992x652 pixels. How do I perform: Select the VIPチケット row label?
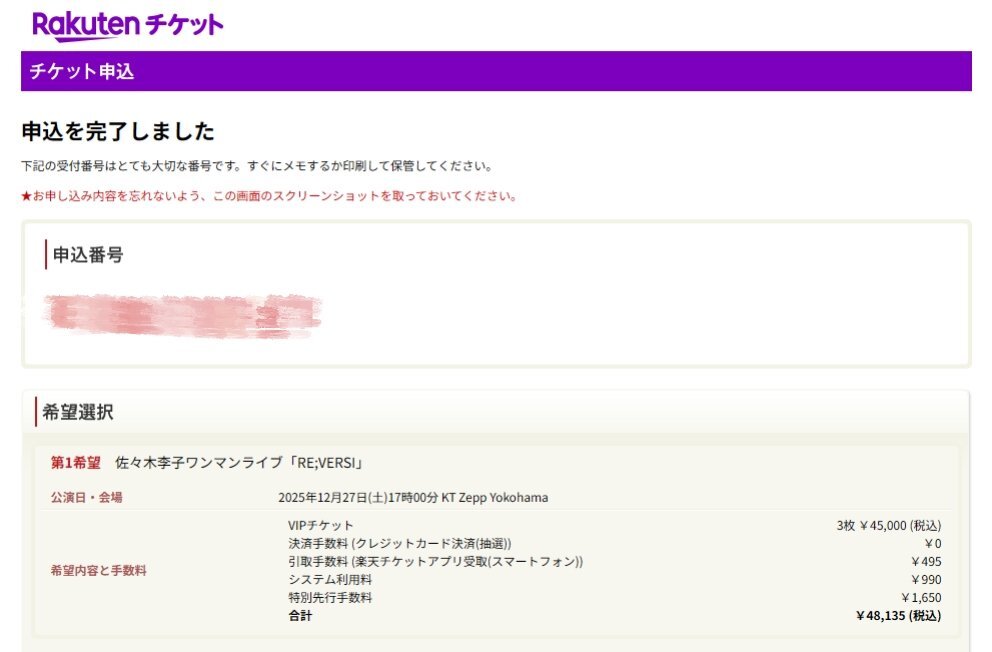click(321, 526)
